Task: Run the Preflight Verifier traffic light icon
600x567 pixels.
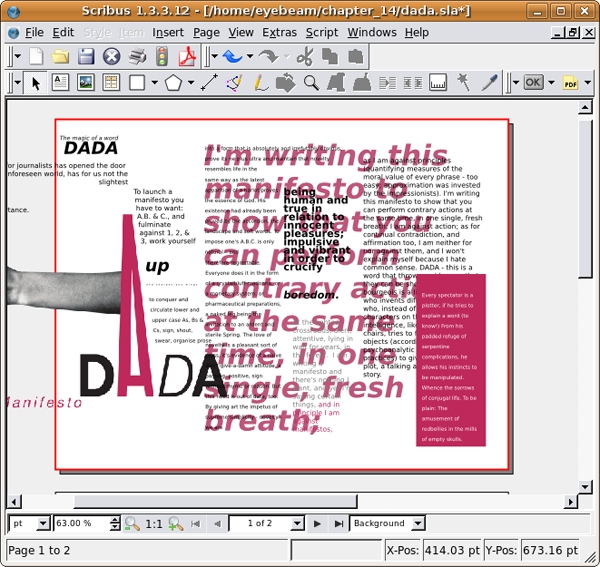Action: [x=162, y=57]
